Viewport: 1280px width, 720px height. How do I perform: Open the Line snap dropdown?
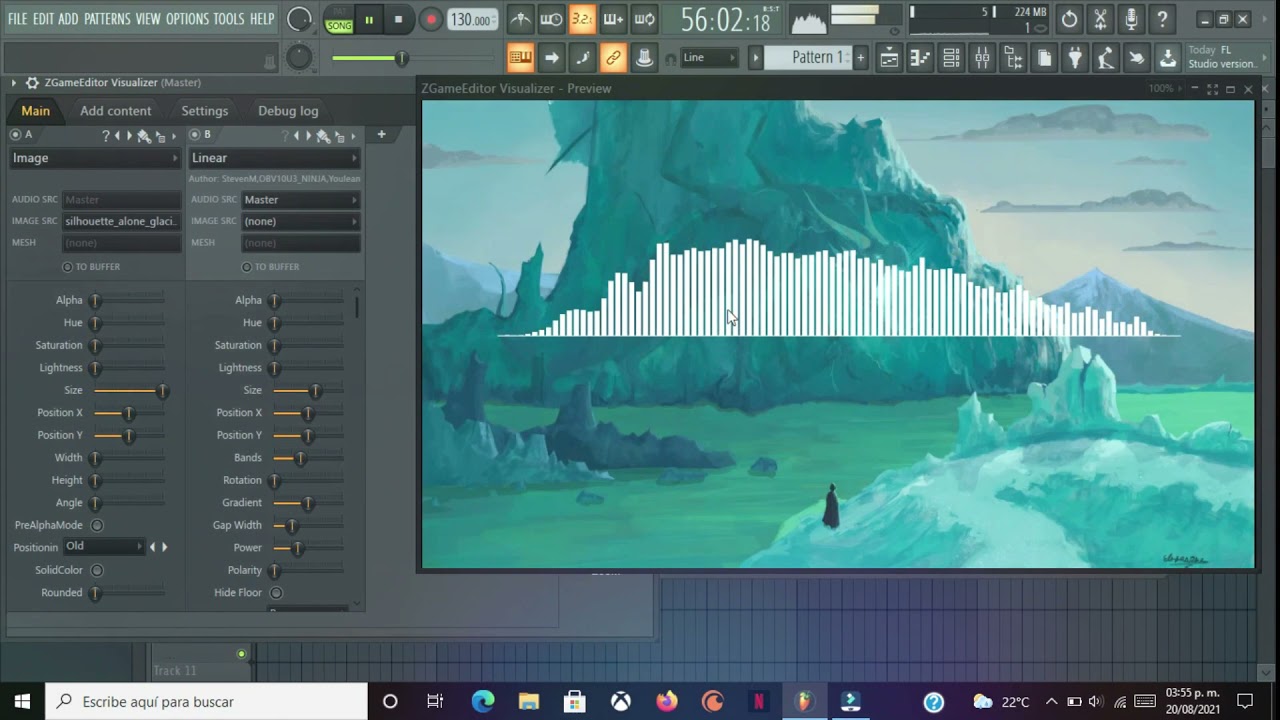pos(709,58)
